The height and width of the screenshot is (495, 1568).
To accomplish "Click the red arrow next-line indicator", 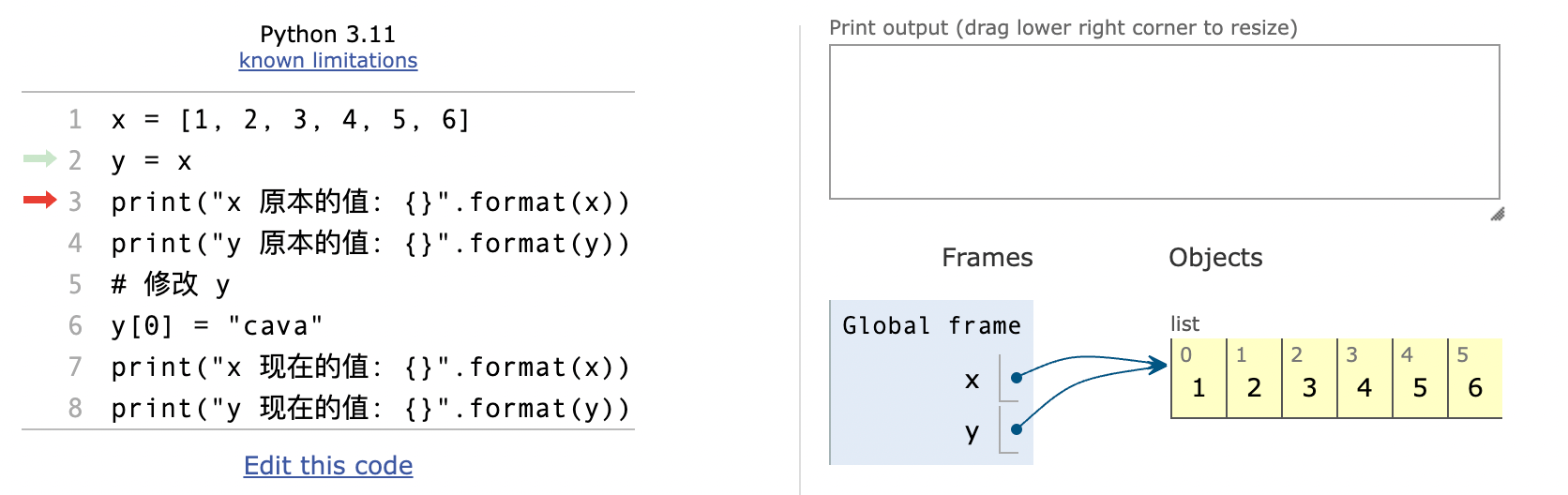I will 40,199.
